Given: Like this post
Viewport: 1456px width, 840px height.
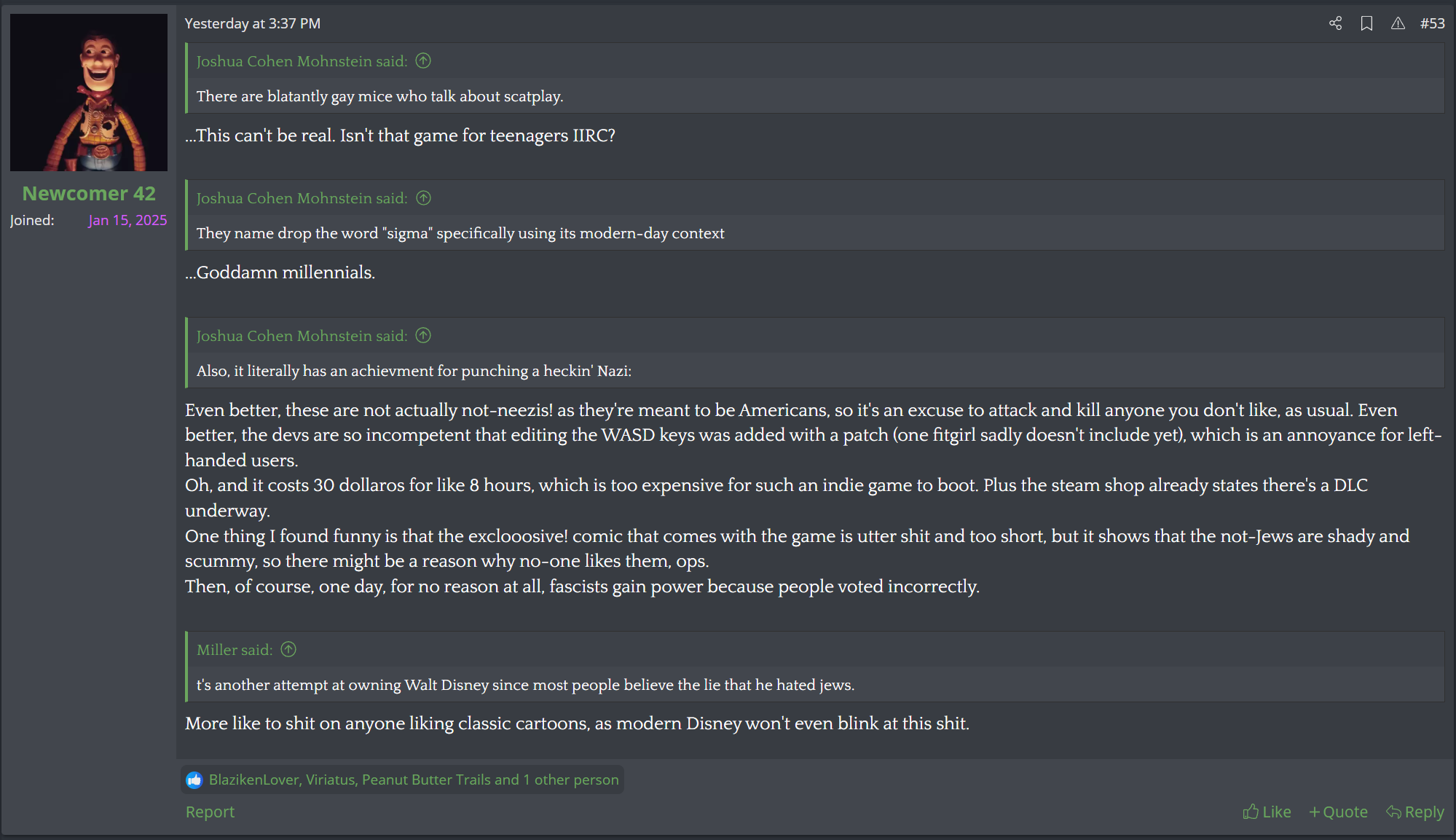Looking at the screenshot, I should point(1267,812).
